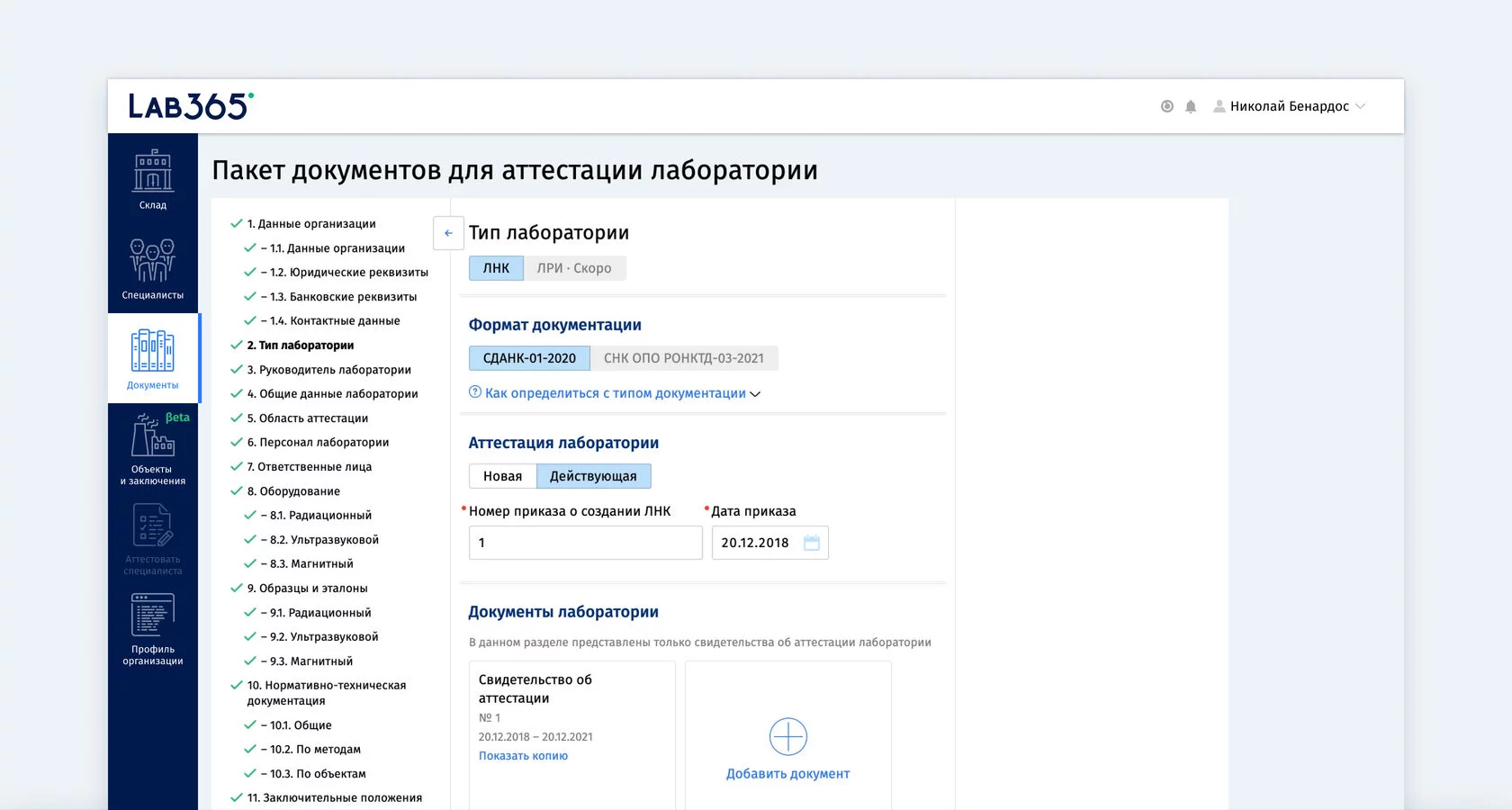Expand the Николай Бенардос user menu
The height and width of the screenshot is (810, 1512).
[1361, 106]
